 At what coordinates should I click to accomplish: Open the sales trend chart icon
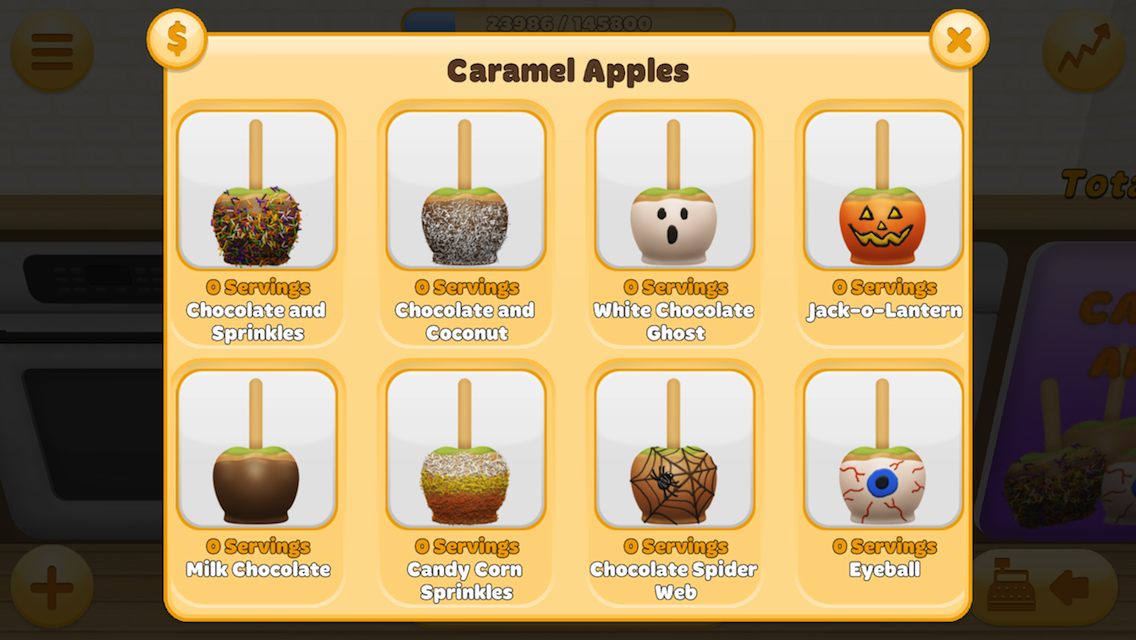(x=1084, y=51)
